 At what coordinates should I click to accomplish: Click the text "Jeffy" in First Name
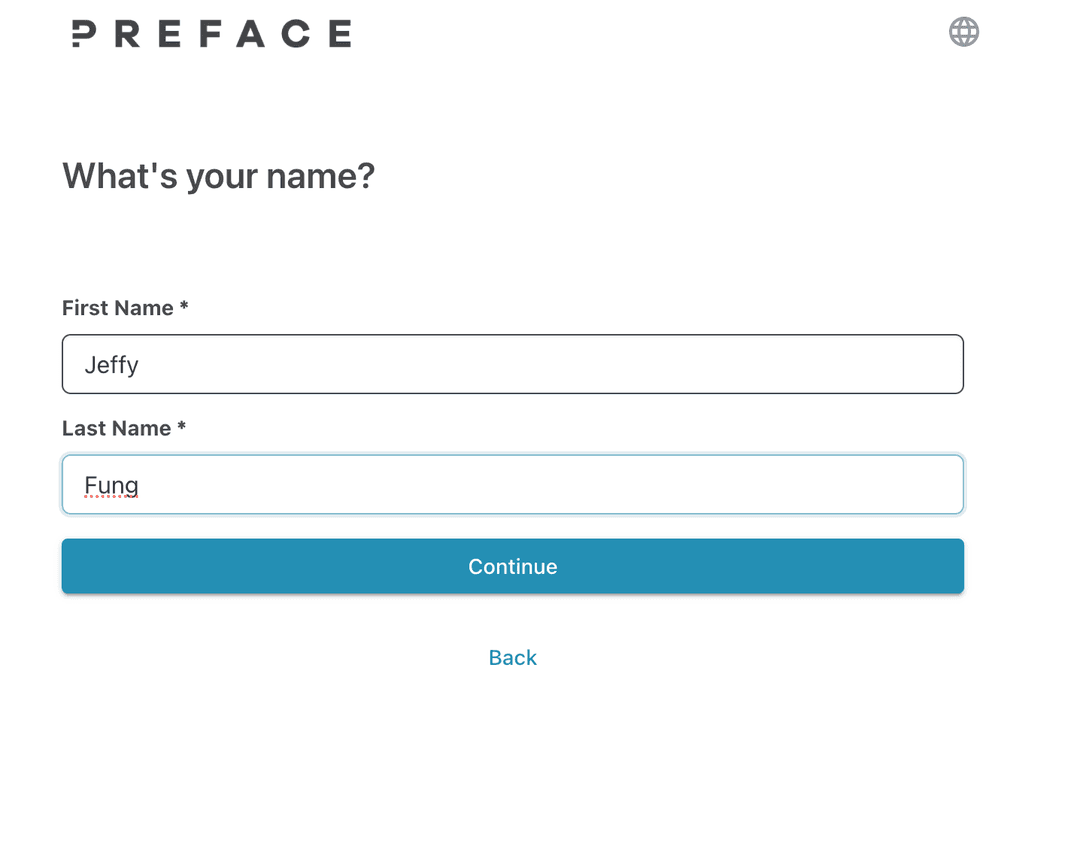click(111, 365)
